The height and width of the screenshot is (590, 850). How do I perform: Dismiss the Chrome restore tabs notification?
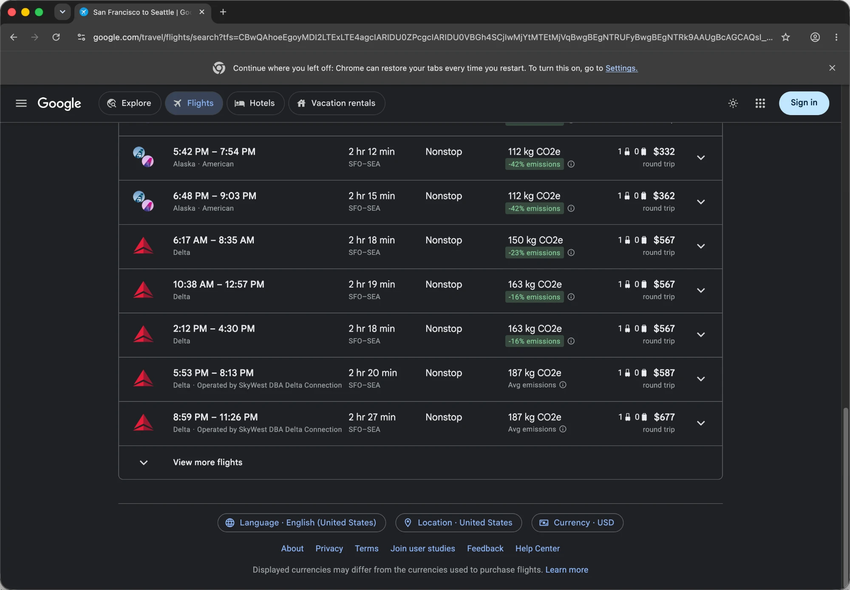pyautogui.click(x=832, y=68)
